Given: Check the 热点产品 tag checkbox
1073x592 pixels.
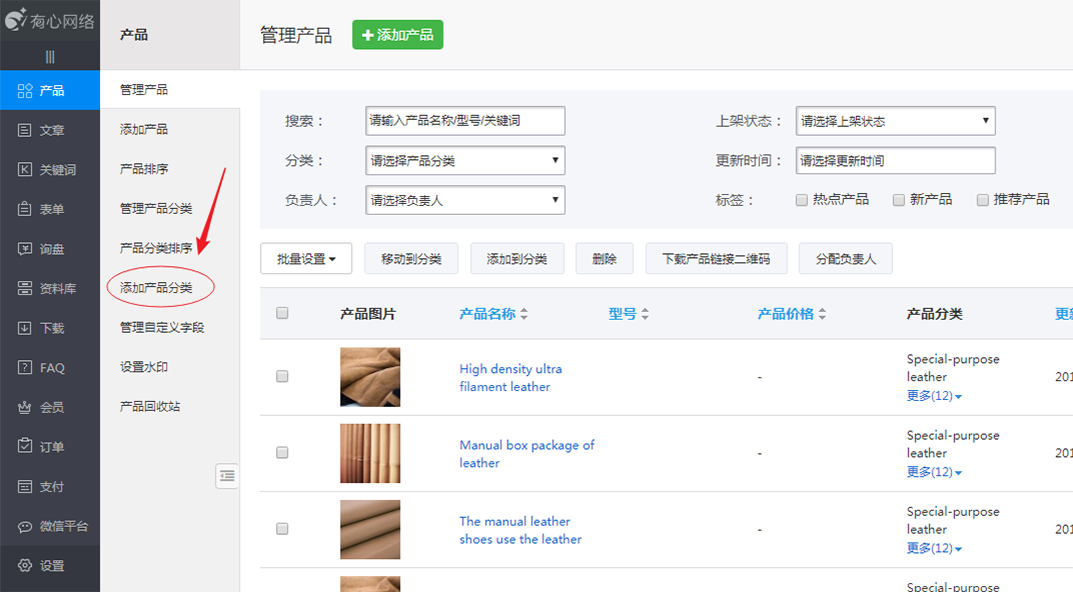Looking at the screenshot, I should coord(801,200).
